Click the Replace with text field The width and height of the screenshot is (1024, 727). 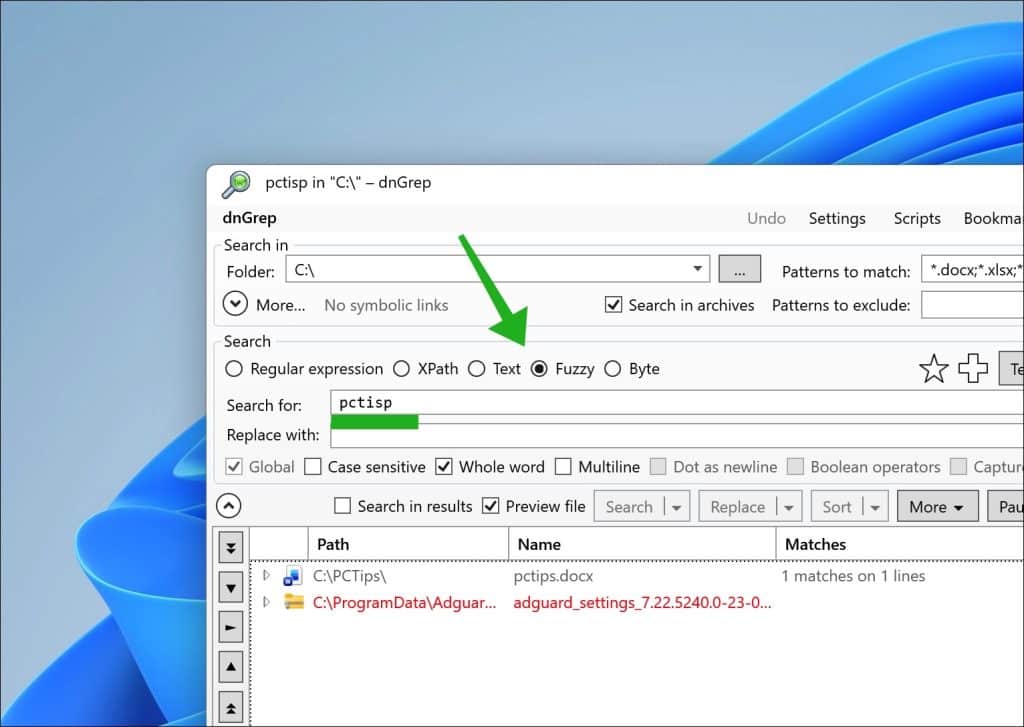pos(677,436)
